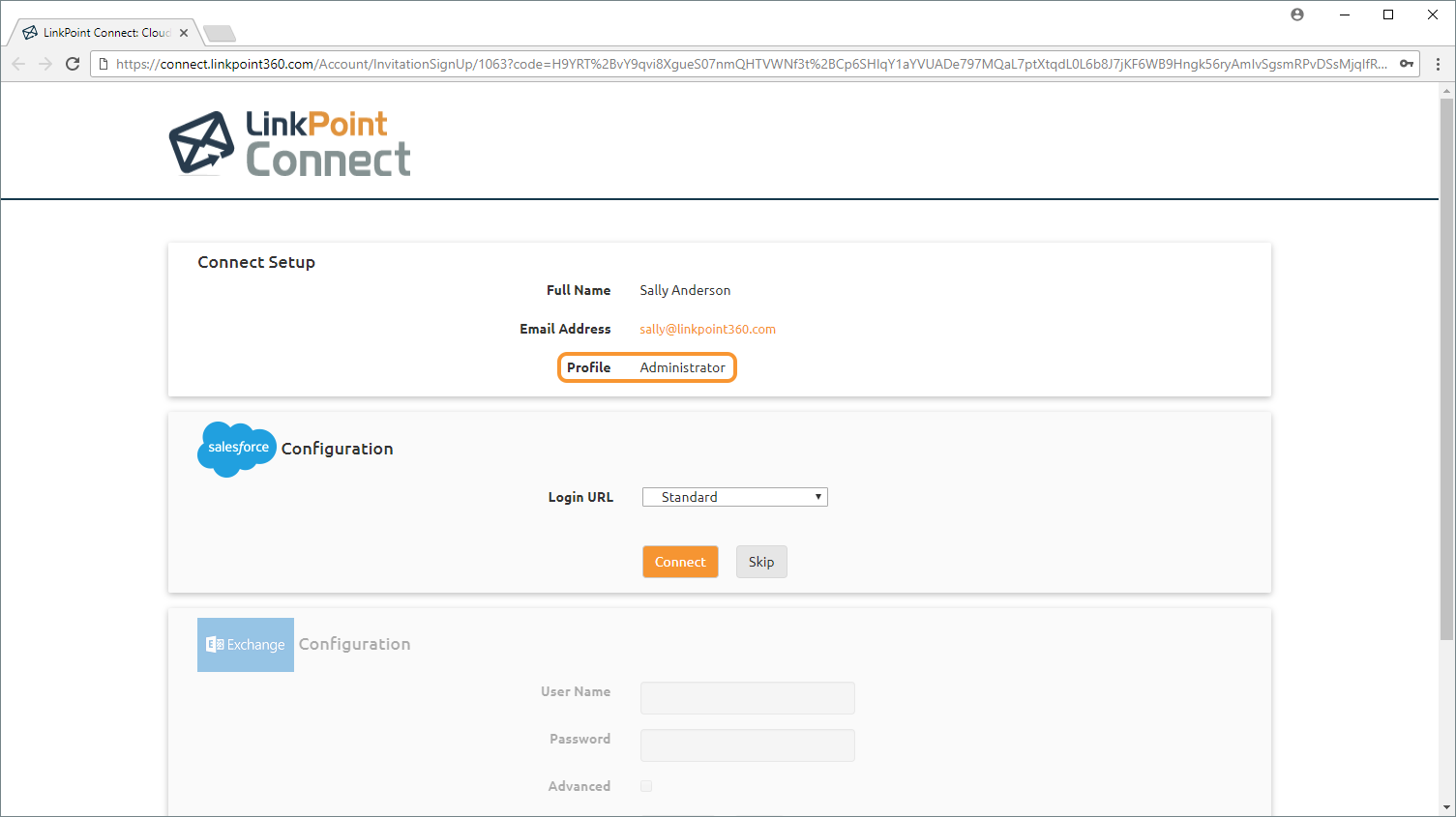The image size is (1456, 817).
Task: Click the page info icon in the address bar
Action: point(104,64)
